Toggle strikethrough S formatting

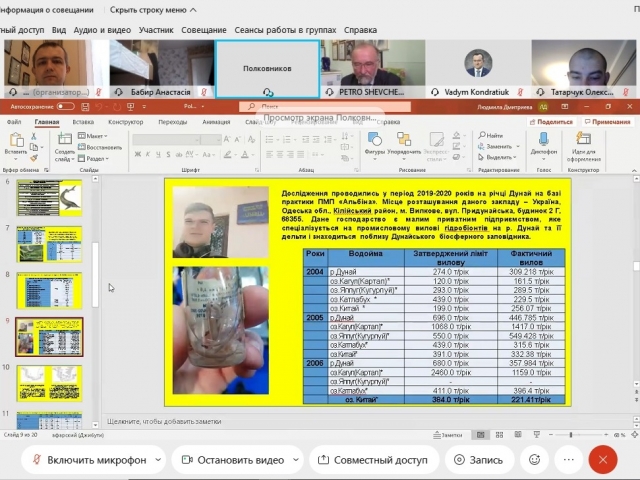[x=168, y=154]
